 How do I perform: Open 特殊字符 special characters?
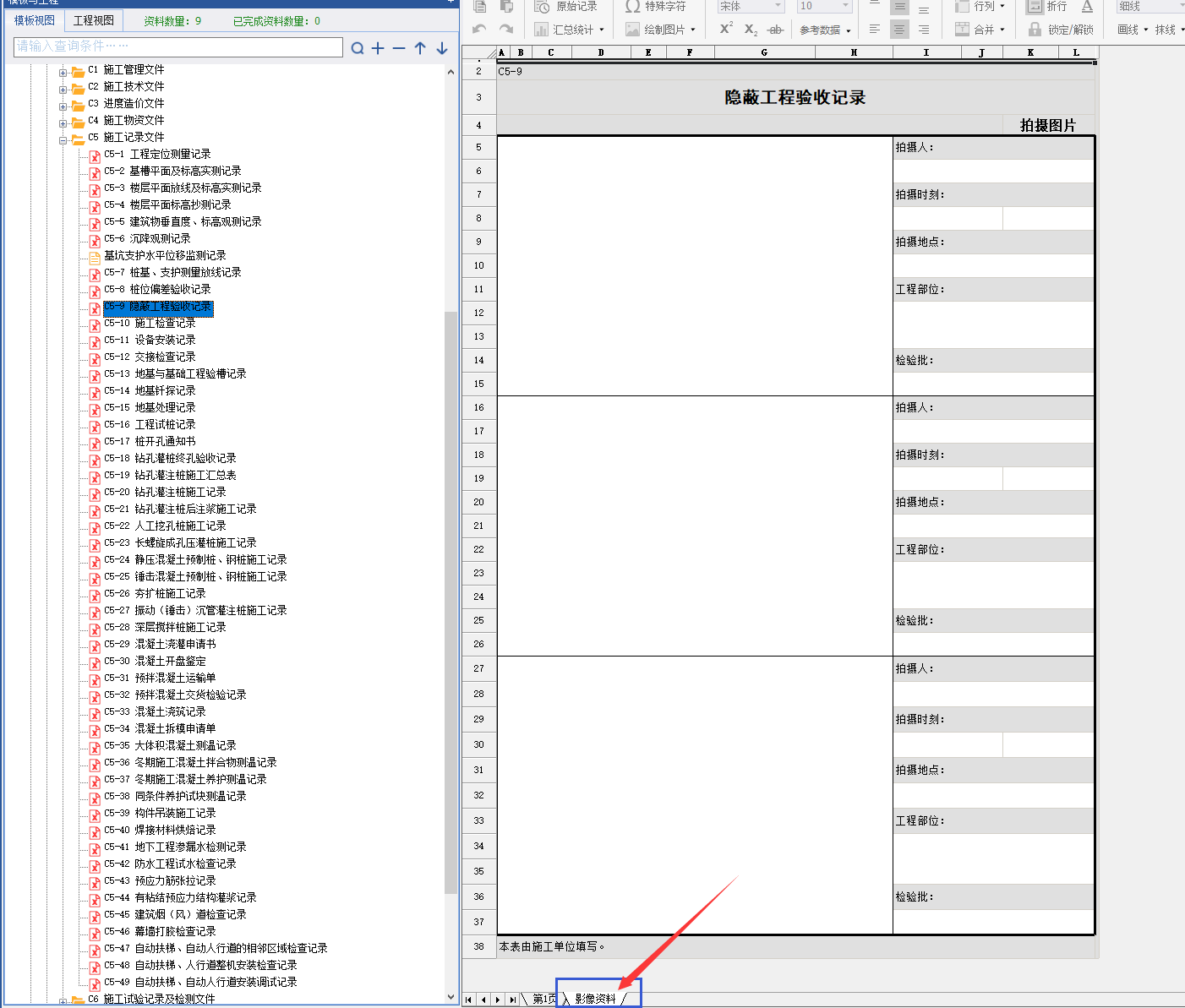coord(655,7)
